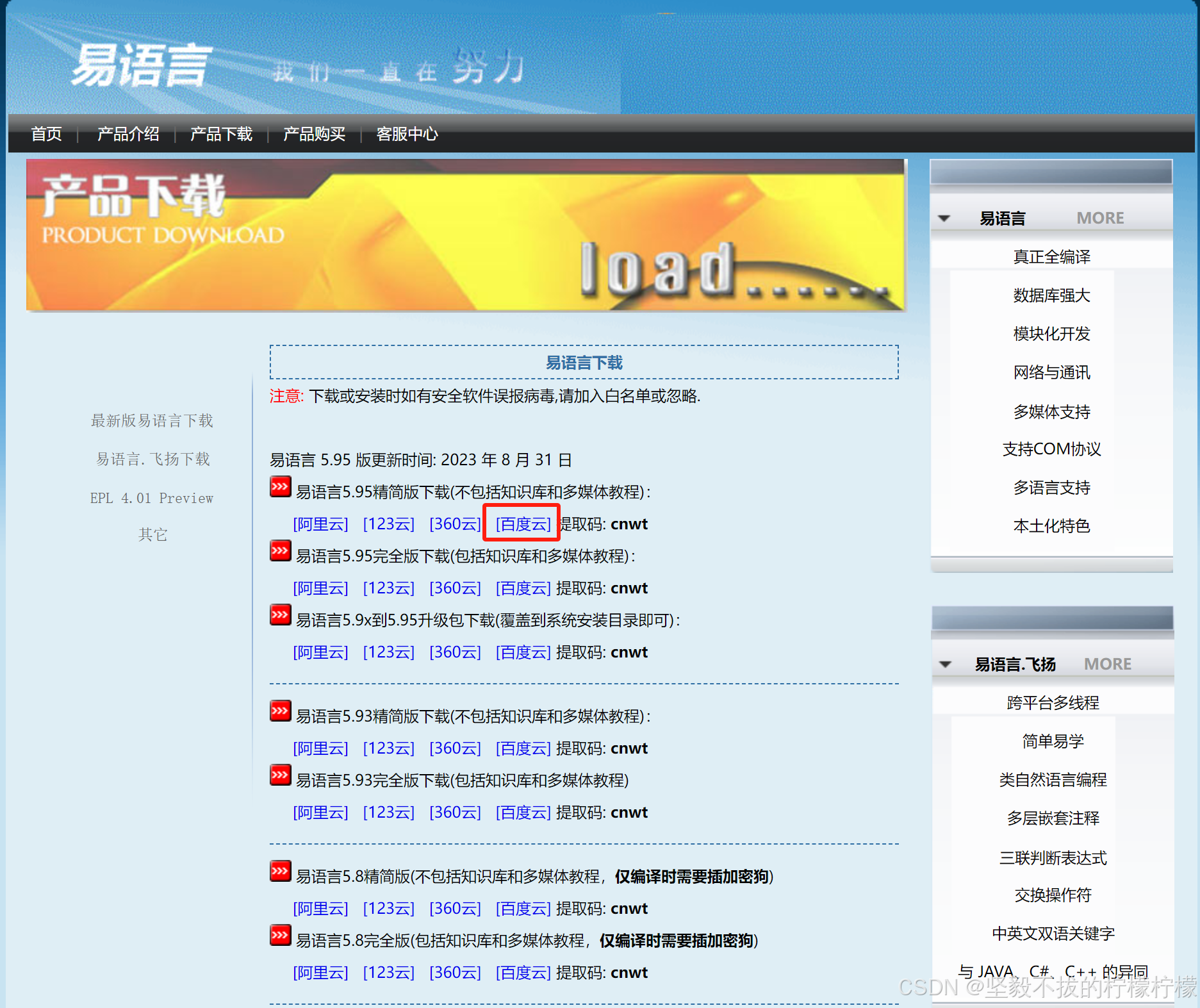
Task: Open 多语言支持 sidebar item
Action: [x=1052, y=488]
